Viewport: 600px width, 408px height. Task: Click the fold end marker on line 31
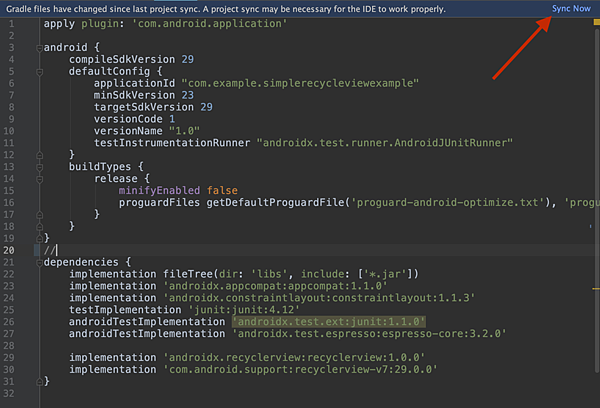(39, 382)
